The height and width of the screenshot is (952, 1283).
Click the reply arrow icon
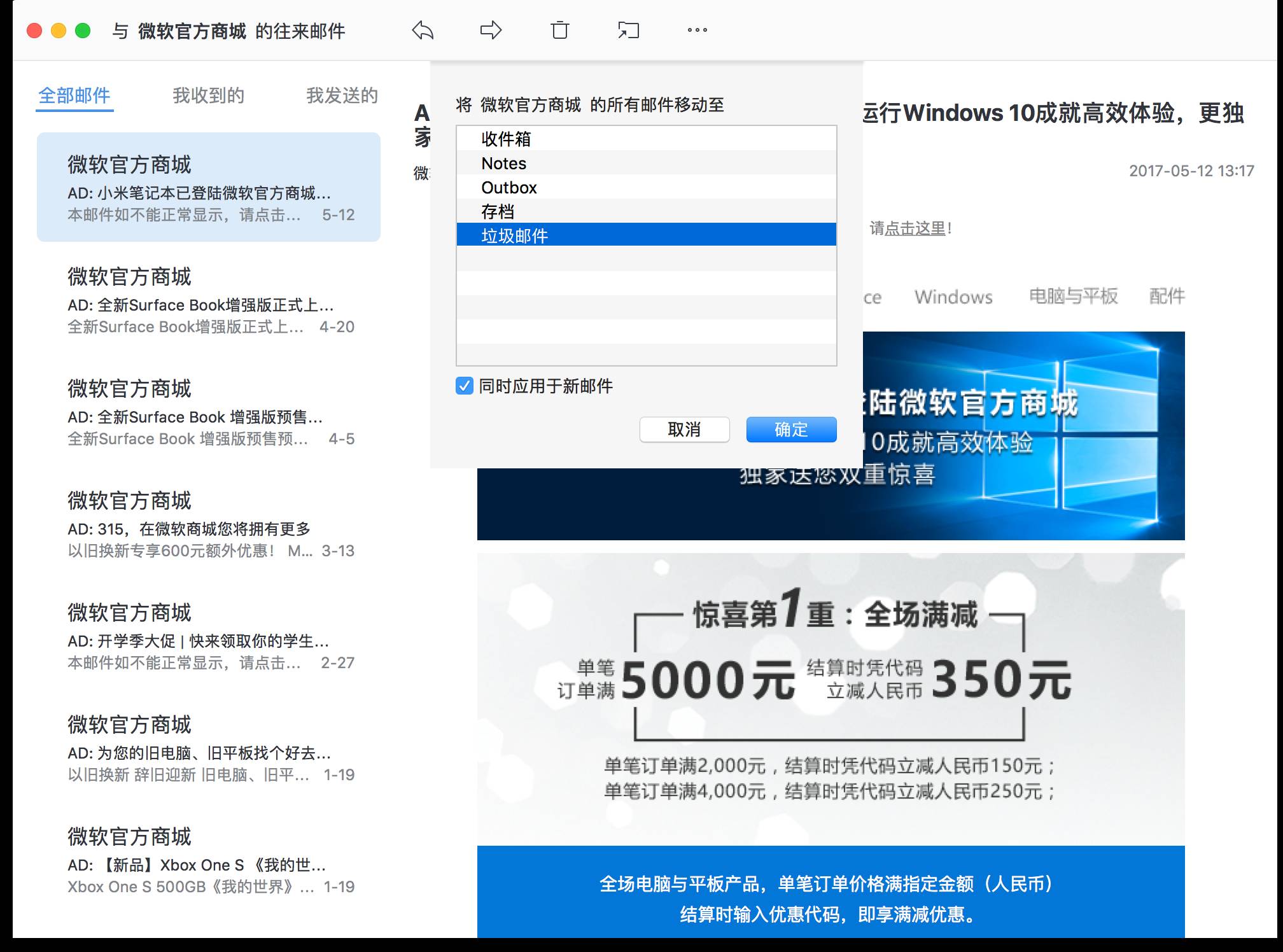pos(423,30)
